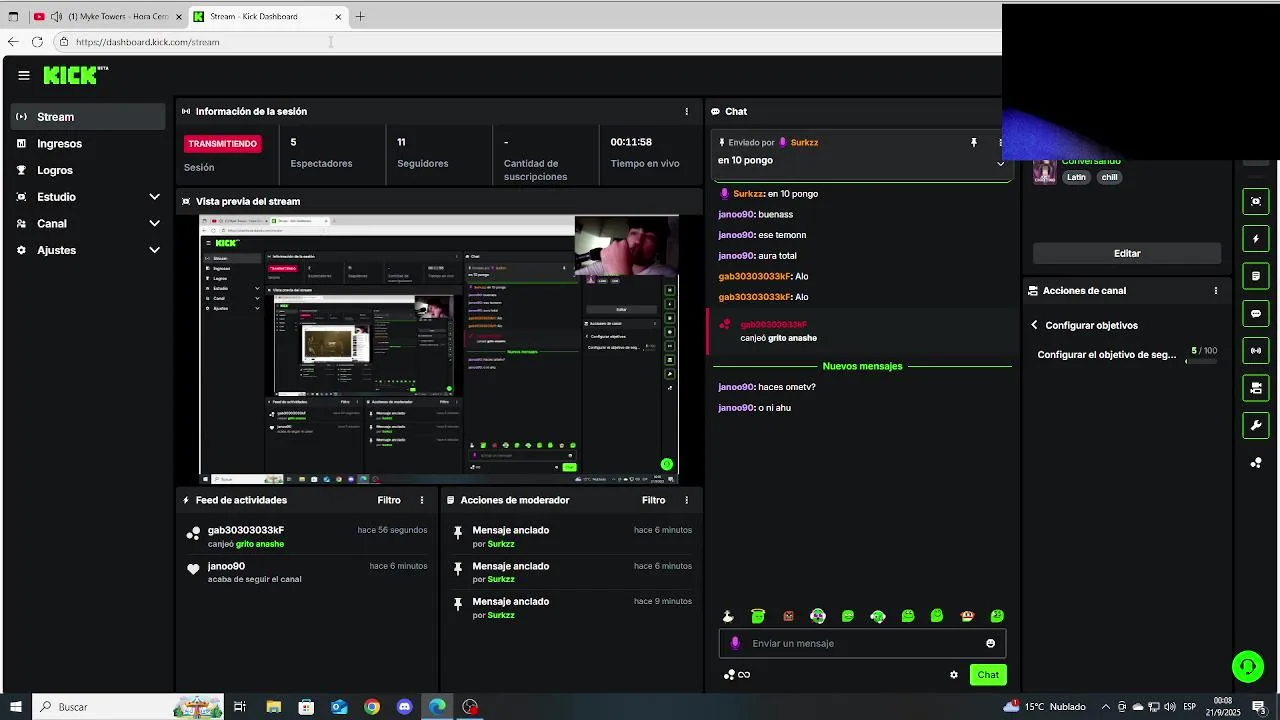Click the camera focus icon in right toolbar
The height and width of the screenshot is (720, 1280).
click(1256, 201)
